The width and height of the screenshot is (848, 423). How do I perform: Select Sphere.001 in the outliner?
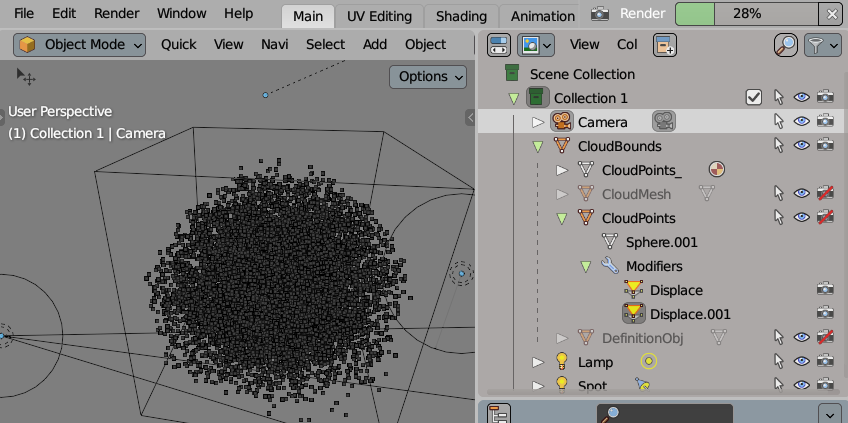click(661, 242)
